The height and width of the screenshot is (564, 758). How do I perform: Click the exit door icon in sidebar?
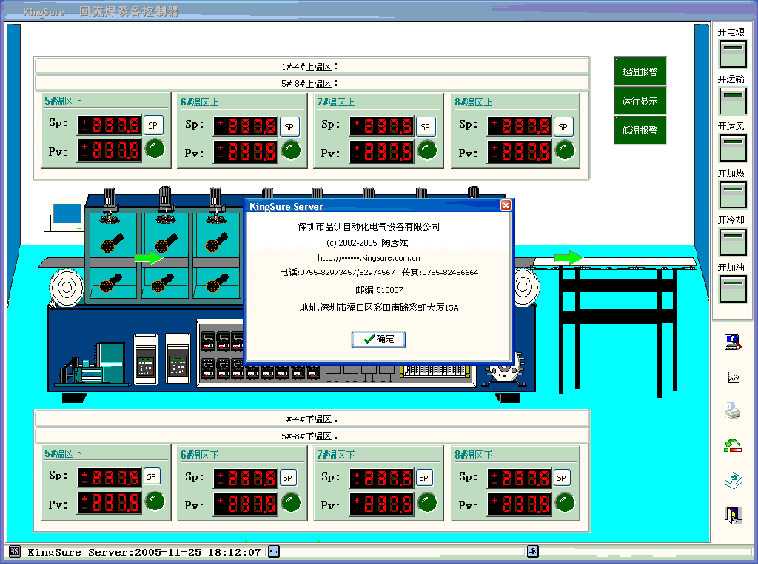coord(733,515)
